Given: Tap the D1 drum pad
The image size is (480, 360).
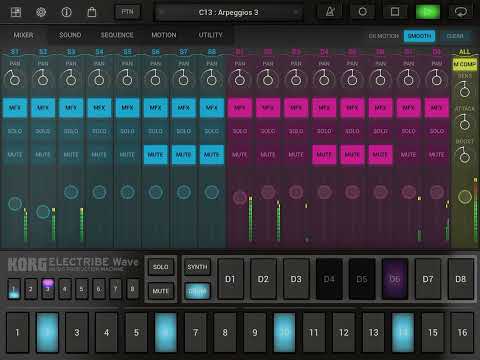Looking at the screenshot, I should pos(230,279).
